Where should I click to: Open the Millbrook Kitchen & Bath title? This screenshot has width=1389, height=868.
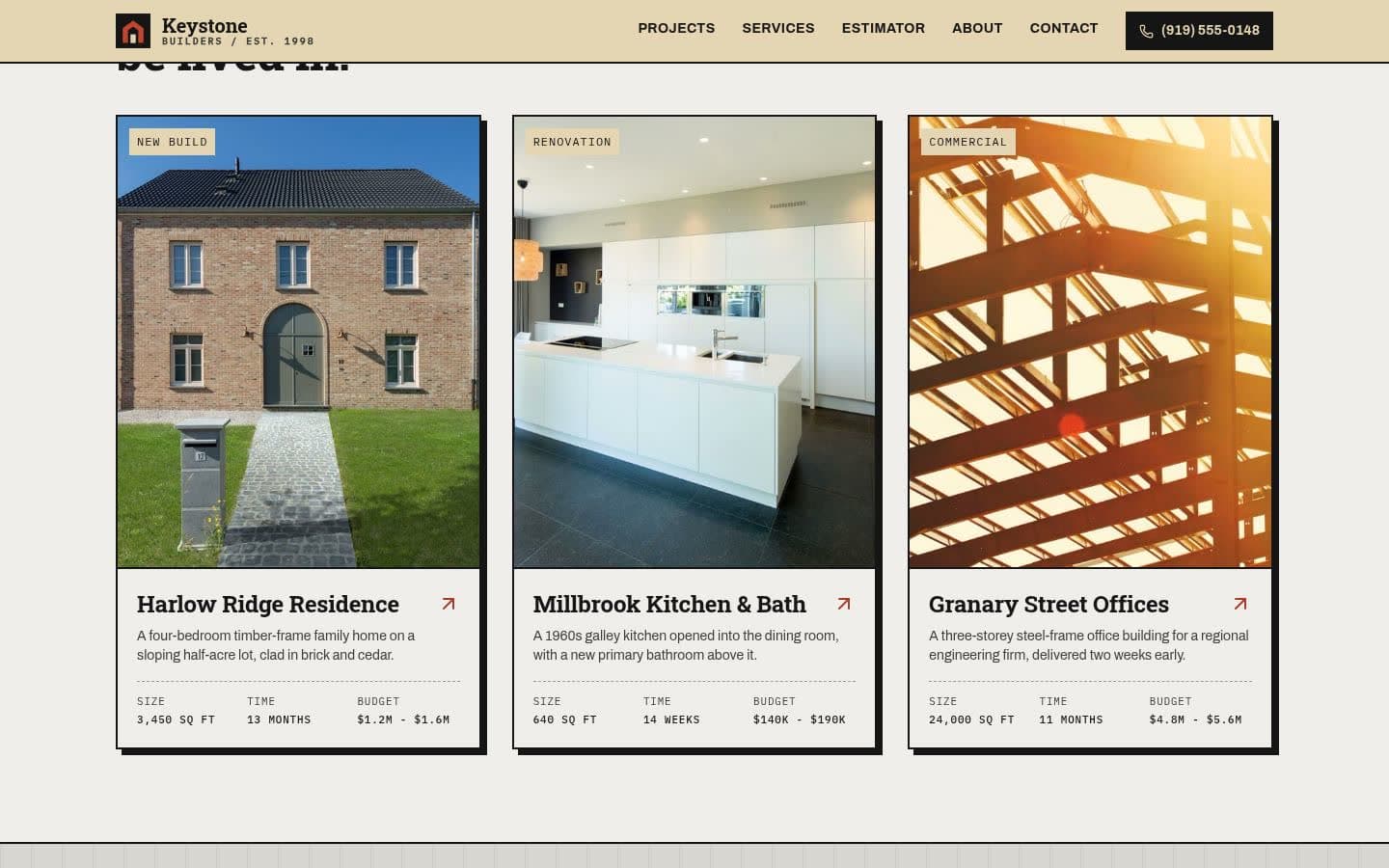(669, 604)
